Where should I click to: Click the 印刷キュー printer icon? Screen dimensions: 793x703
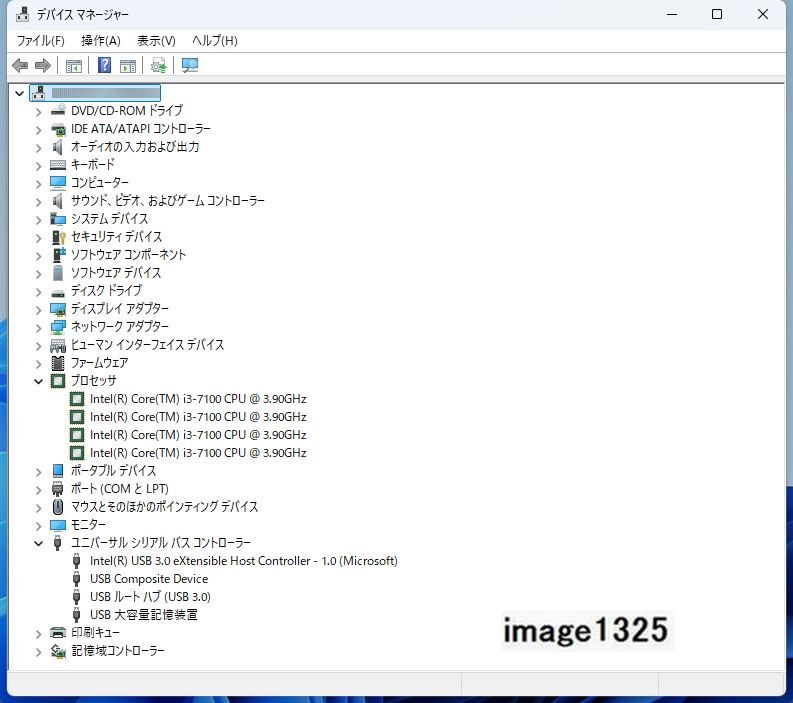click(x=58, y=633)
